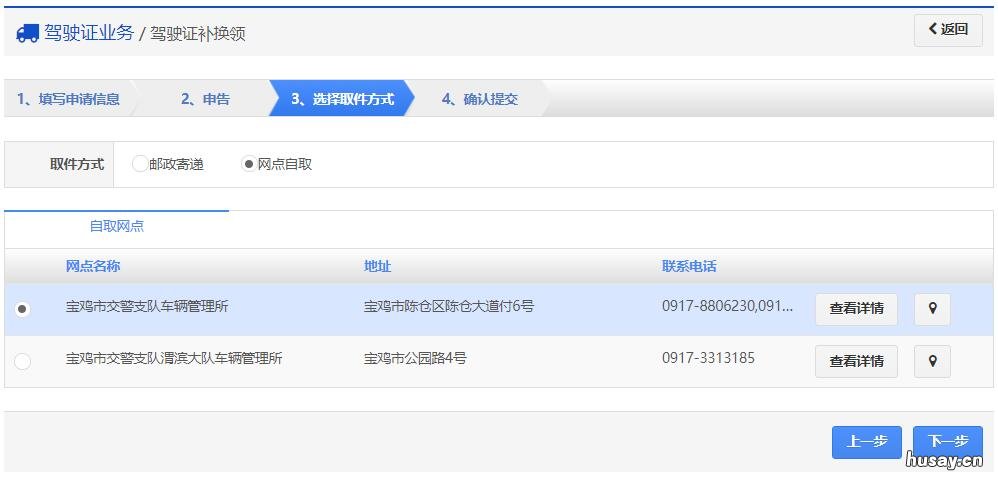The height and width of the screenshot is (477, 998).
Task: Select 邮政寄递 delivery method
Action: click(x=139, y=164)
